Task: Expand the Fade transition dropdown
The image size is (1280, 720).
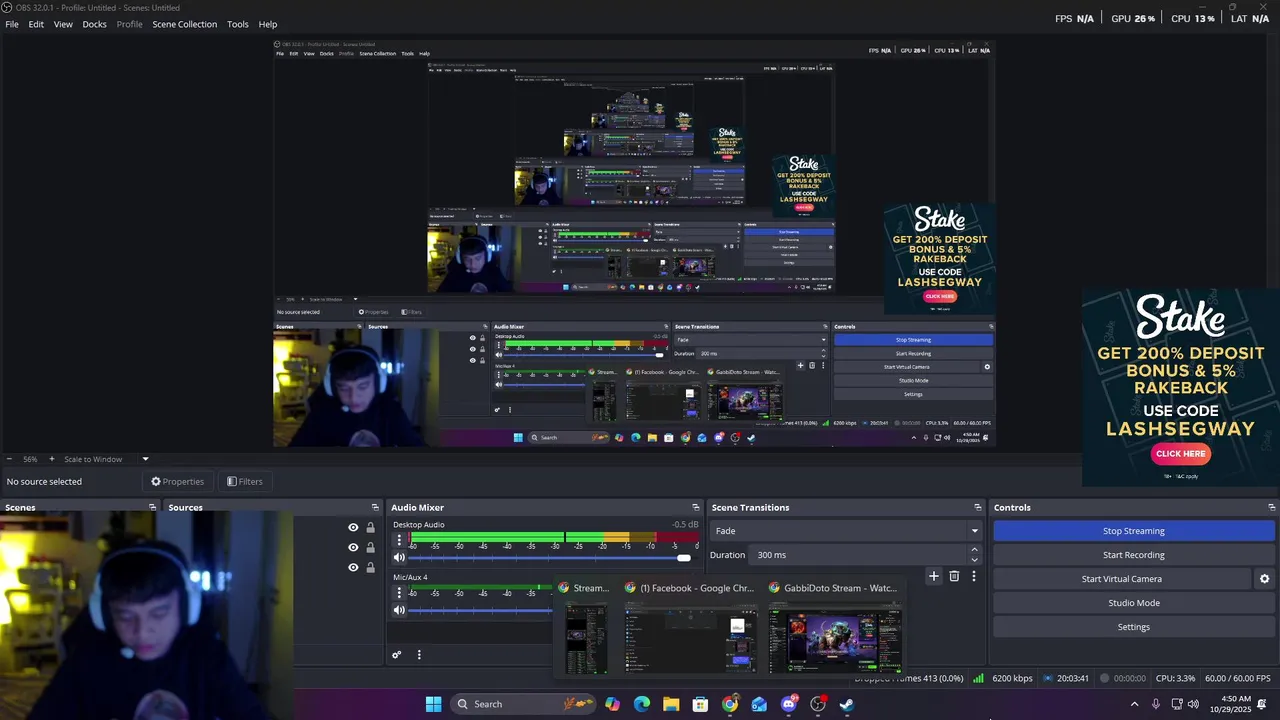Action: [x=974, y=531]
